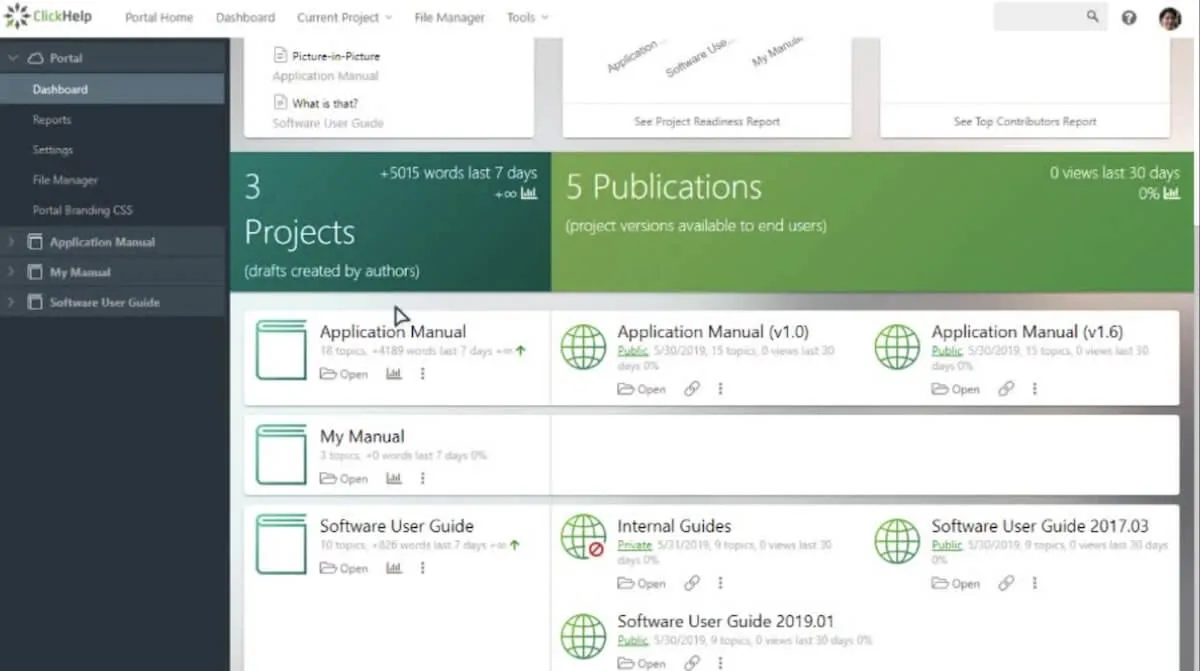Open File Manager in the top bar
Screen dimensions: 1200x671
coord(449,17)
